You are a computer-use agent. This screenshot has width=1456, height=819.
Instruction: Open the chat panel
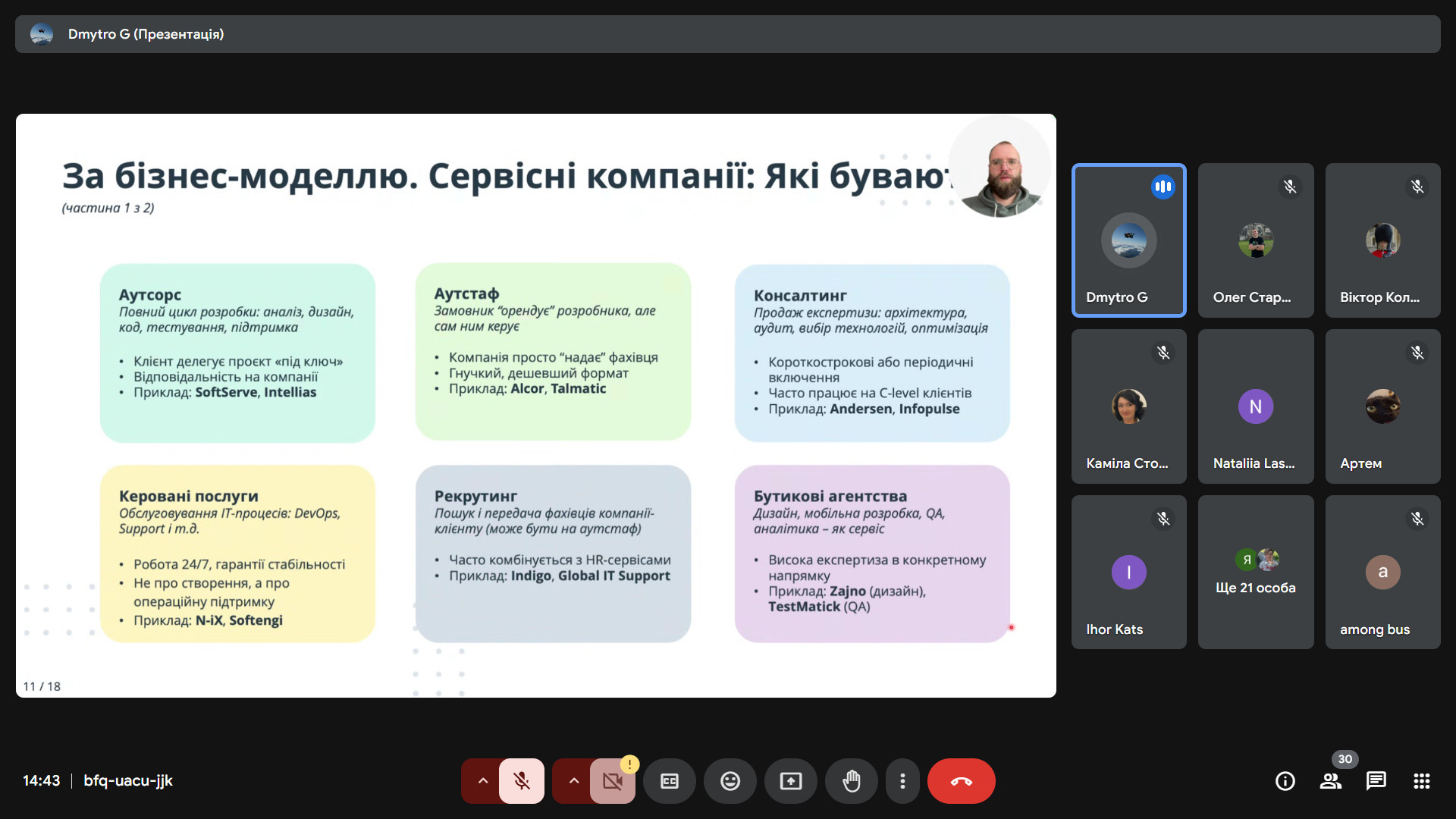pyautogui.click(x=1376, y=781)
